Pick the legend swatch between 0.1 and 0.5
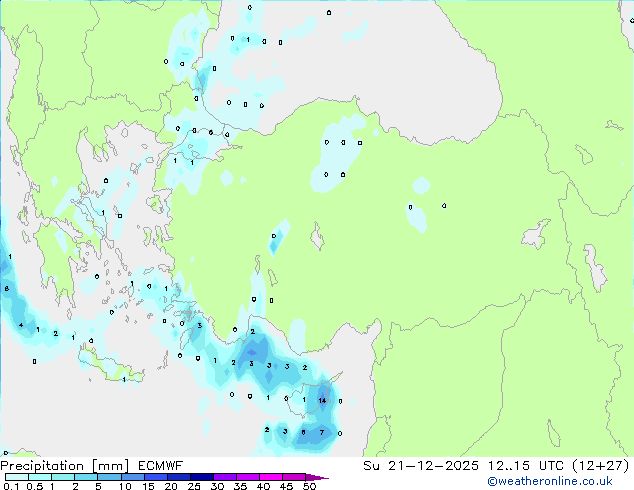634x490 pixels. pyautogui.click(x=17, y=477)
